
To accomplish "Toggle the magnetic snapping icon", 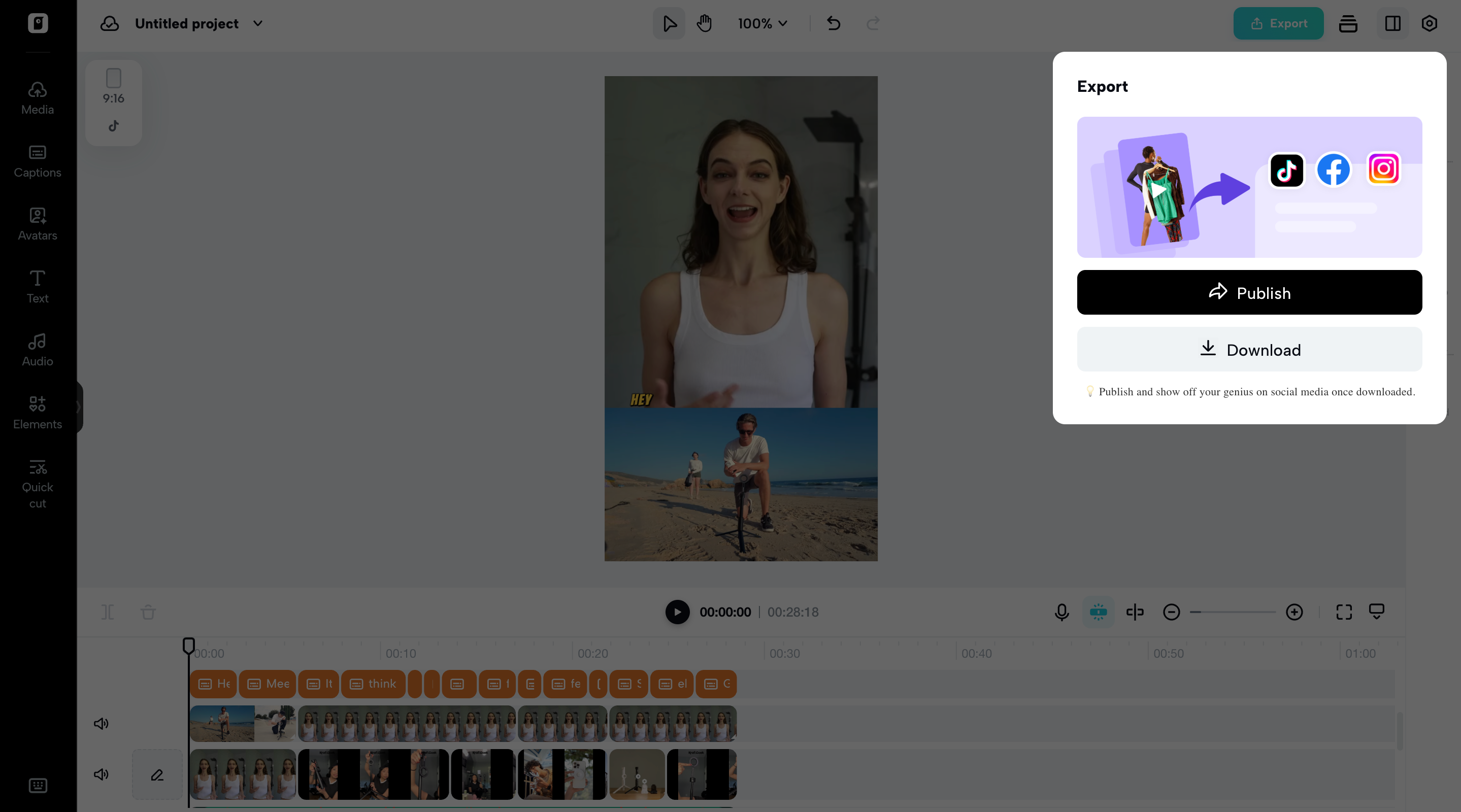I will pyautogui.click(x=1098, y=612).
